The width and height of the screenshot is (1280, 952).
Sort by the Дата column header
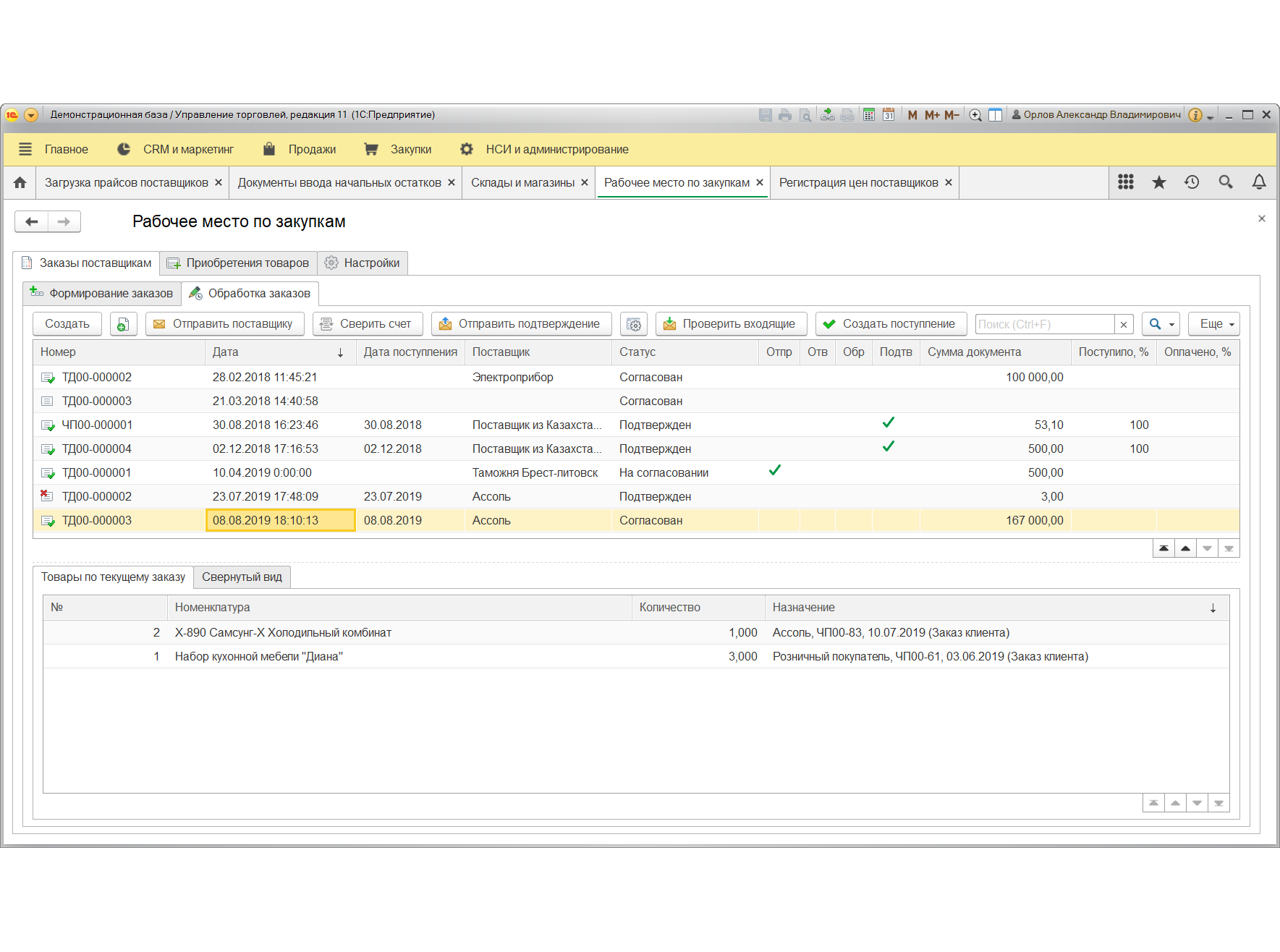[280, 352]
